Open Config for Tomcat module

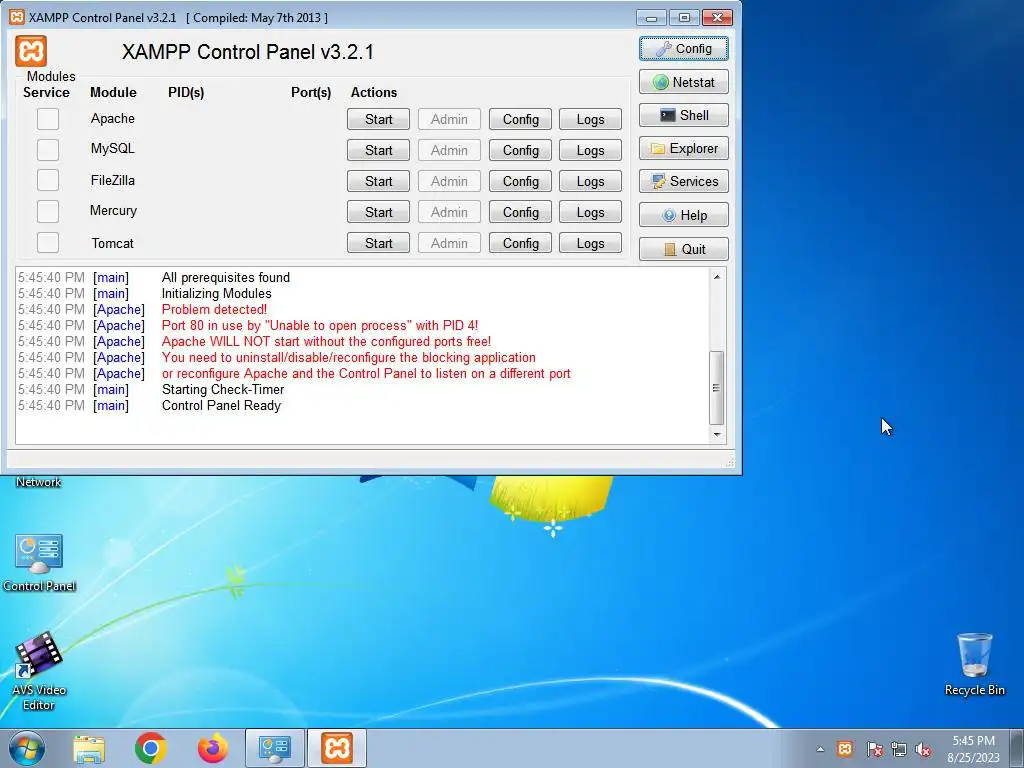pyautogui.click(x=520, y=243)
